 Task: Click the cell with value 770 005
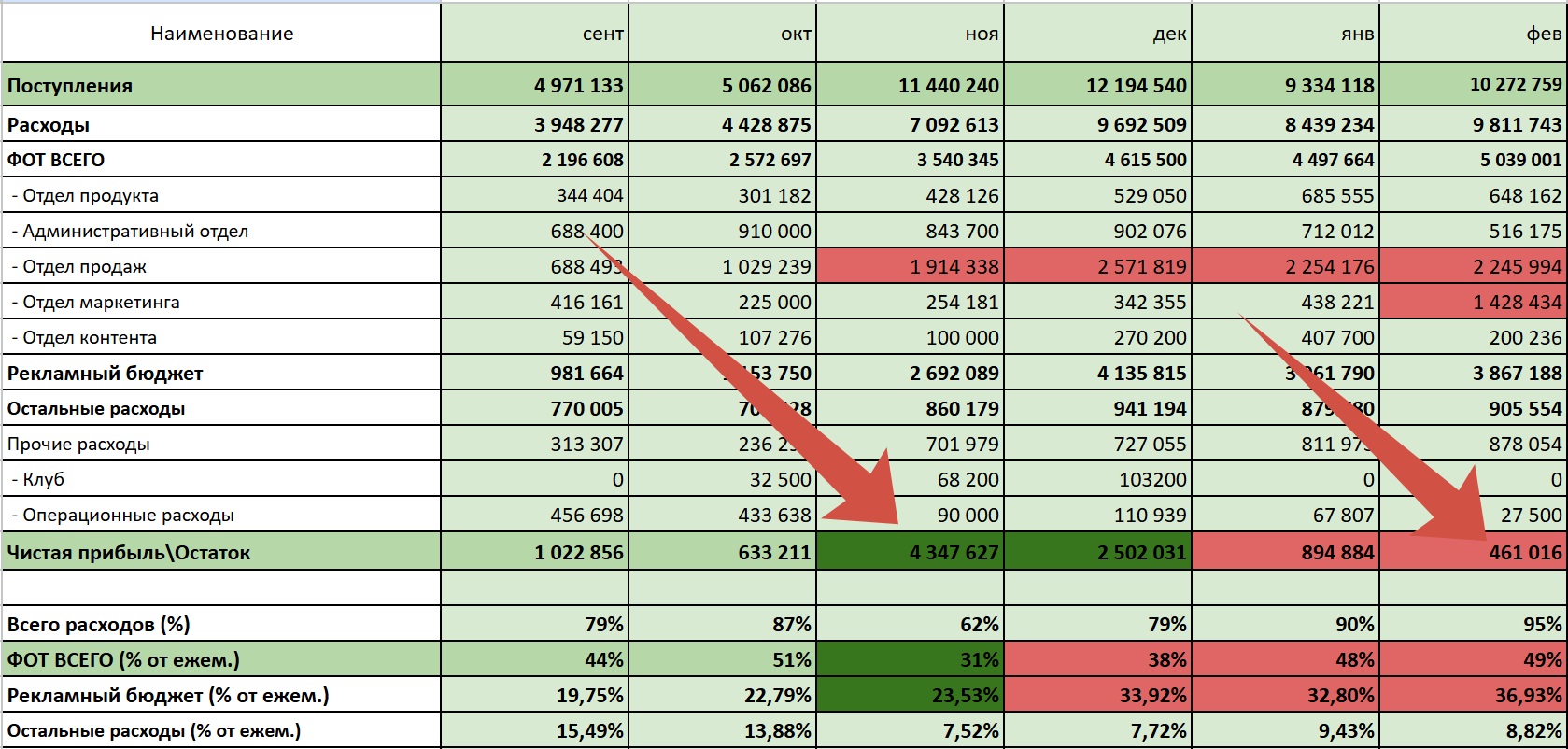pyautogui.click(x=535, y=408)
